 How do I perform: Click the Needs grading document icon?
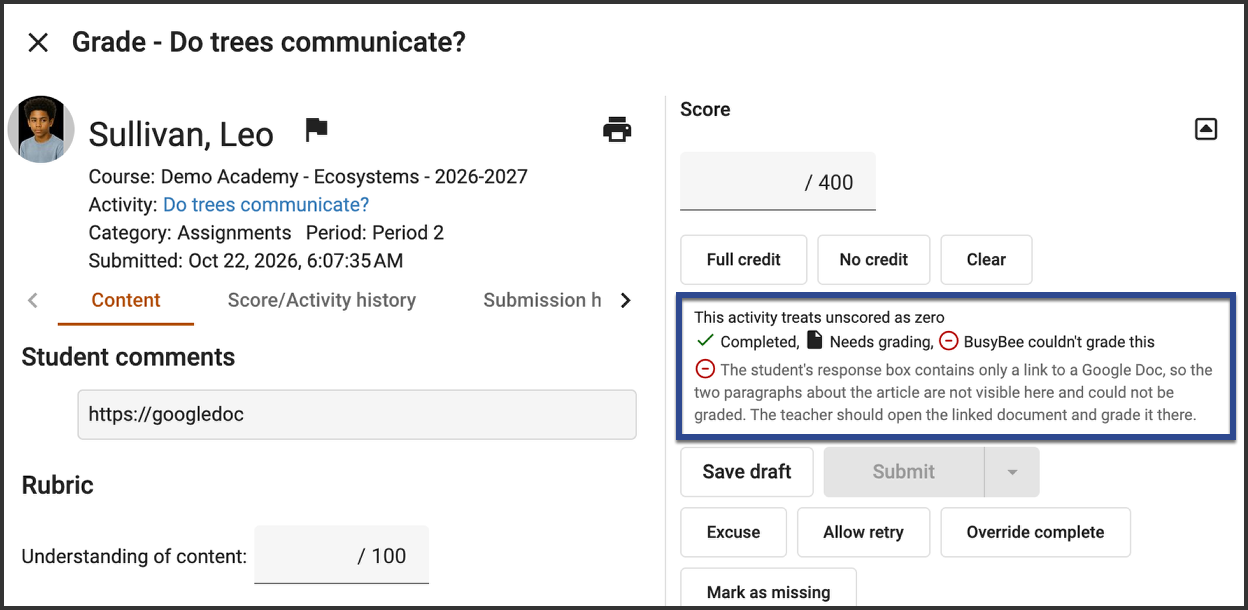coord(814,342)
